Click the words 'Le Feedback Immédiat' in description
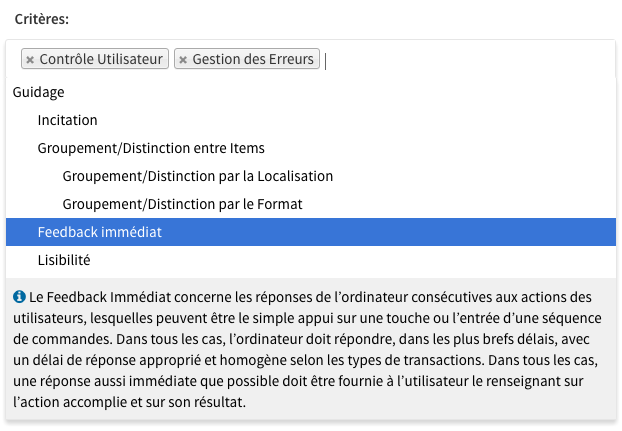622x431 pixels. (100, 297)
